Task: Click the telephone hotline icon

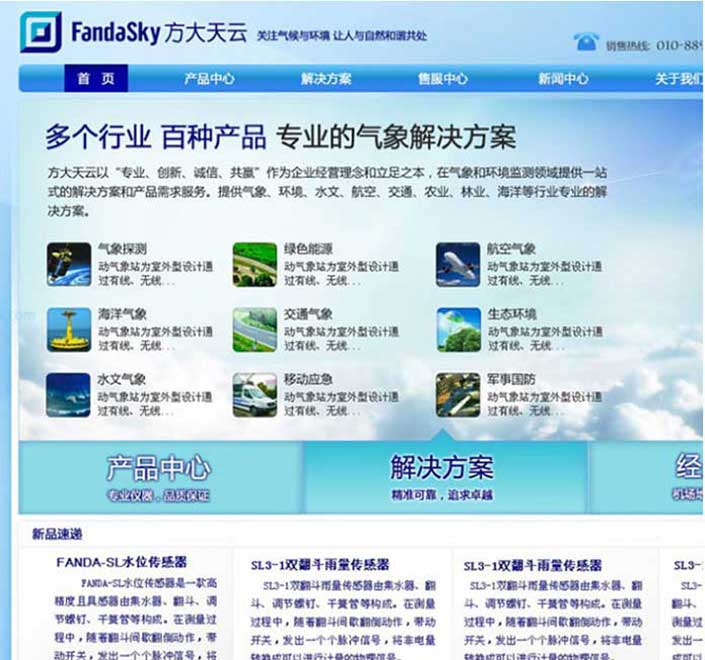Action: tap(586, 42)
